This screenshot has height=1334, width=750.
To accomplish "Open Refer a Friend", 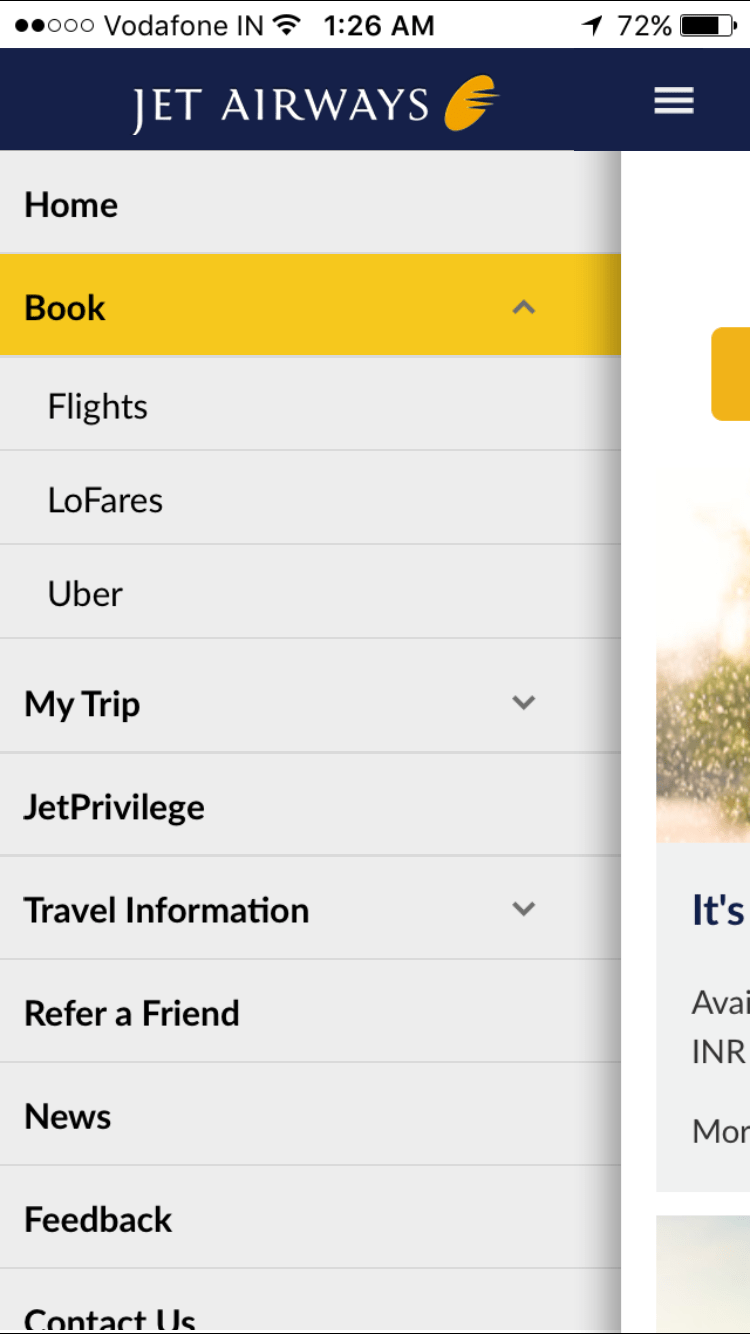I will [131, 1013].
